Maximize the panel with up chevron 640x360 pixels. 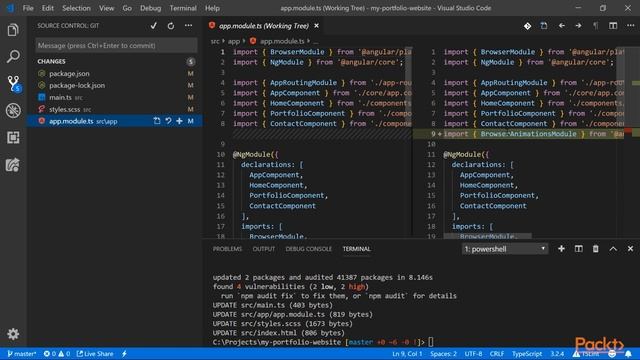coord(613,249)
